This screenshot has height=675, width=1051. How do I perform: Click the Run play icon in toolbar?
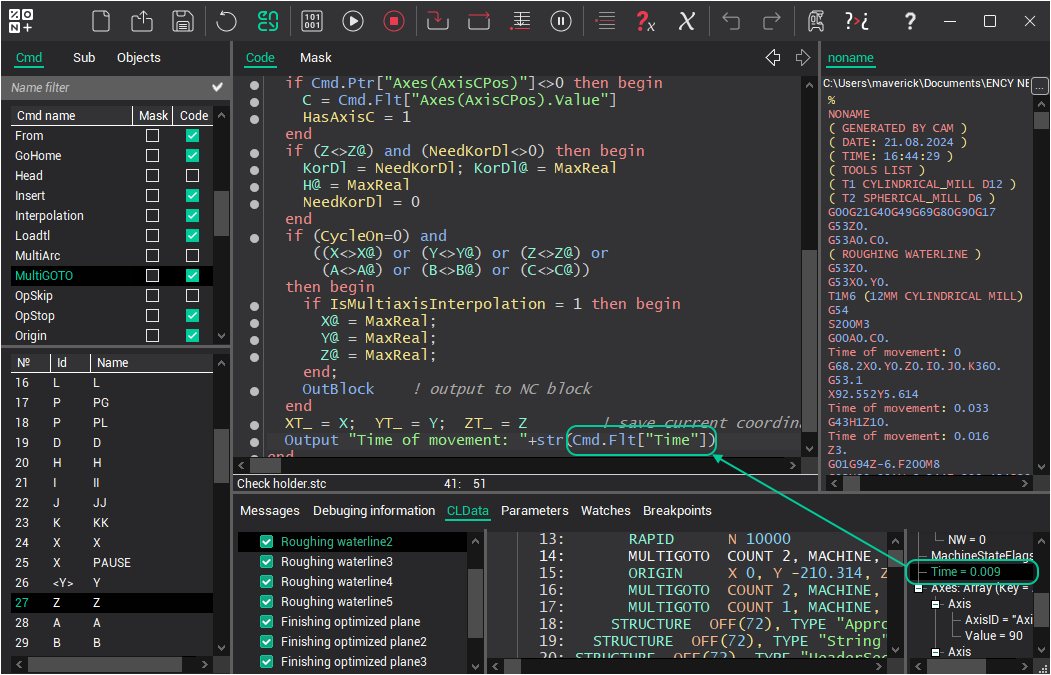click(353, 21)
